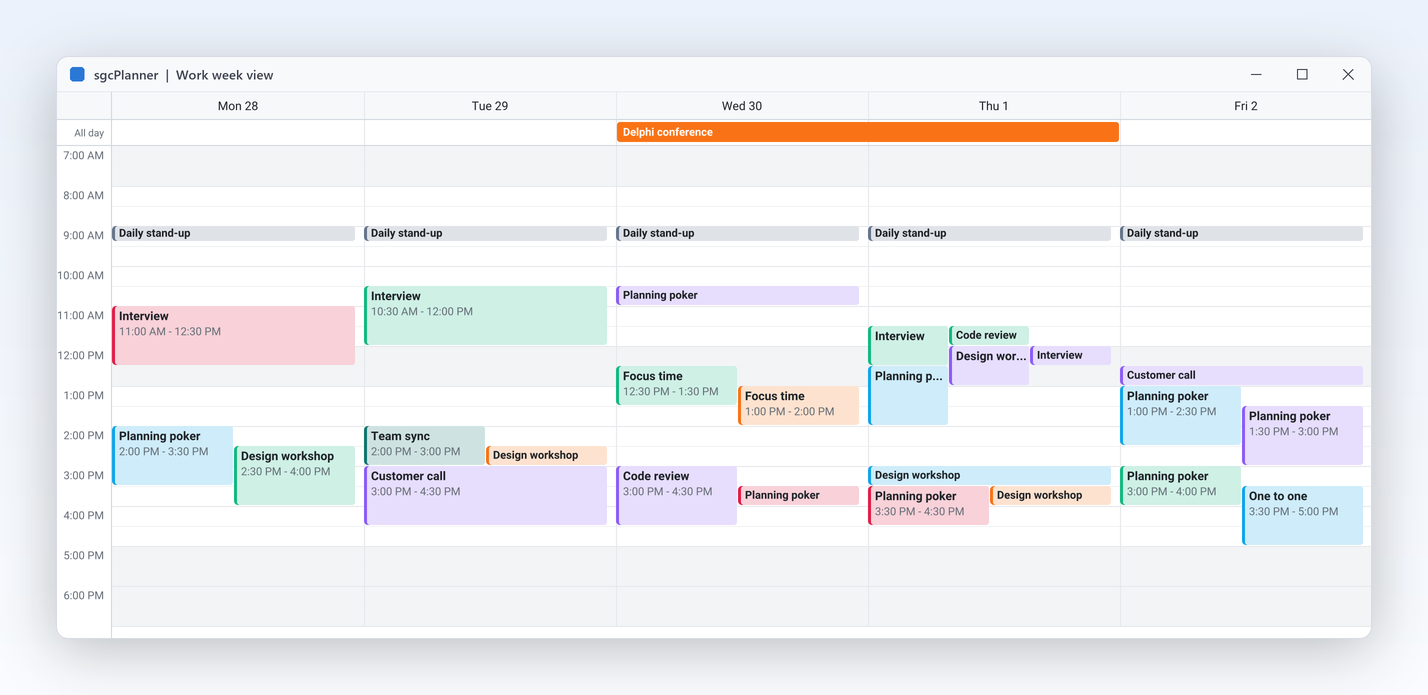Open Focus time 12:30 PM - 1:30 PM
Viewport: 1428px width, 695px height.
[x=677, y=385]
